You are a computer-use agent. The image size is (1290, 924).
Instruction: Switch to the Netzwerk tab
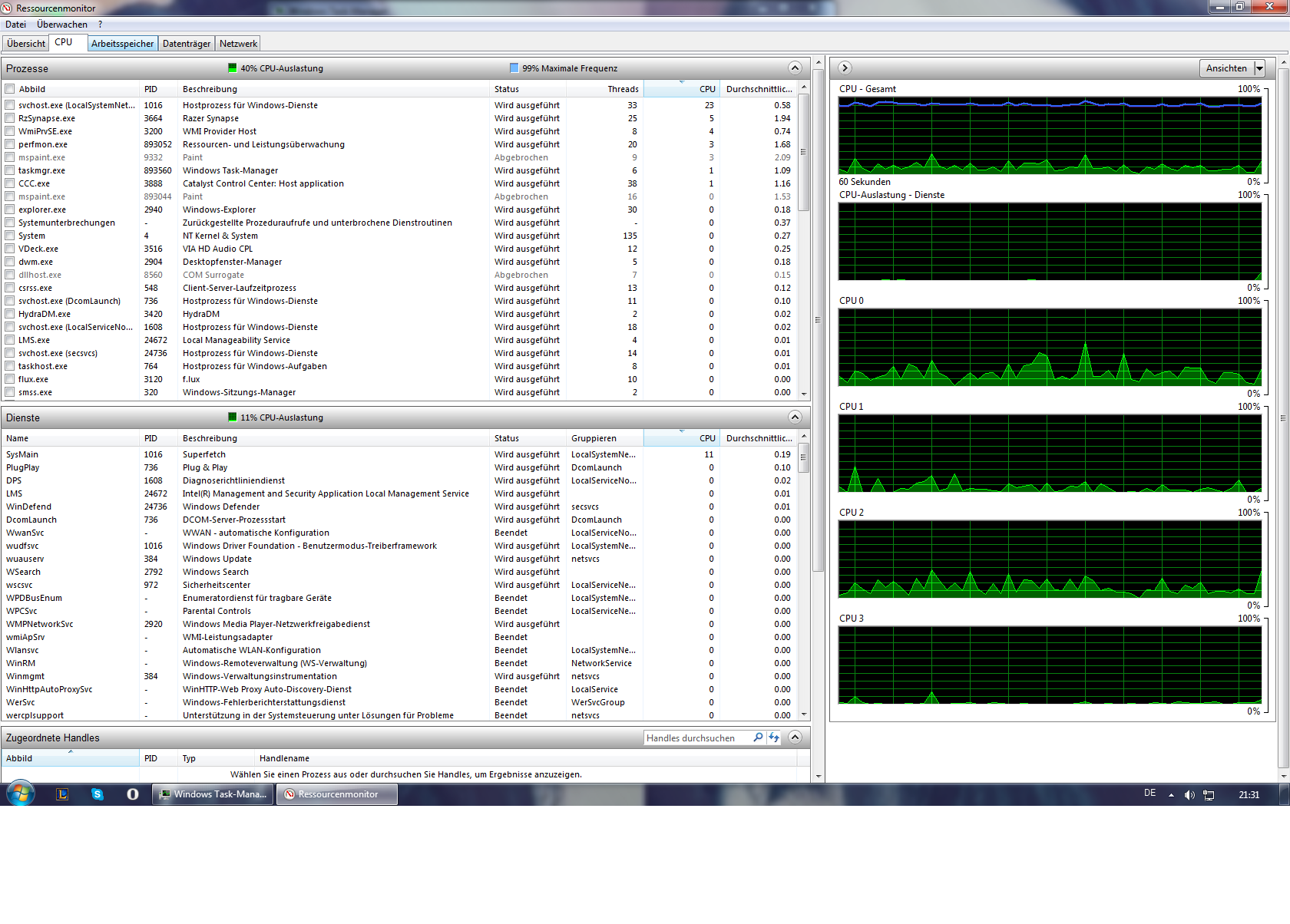coord(238,44)
